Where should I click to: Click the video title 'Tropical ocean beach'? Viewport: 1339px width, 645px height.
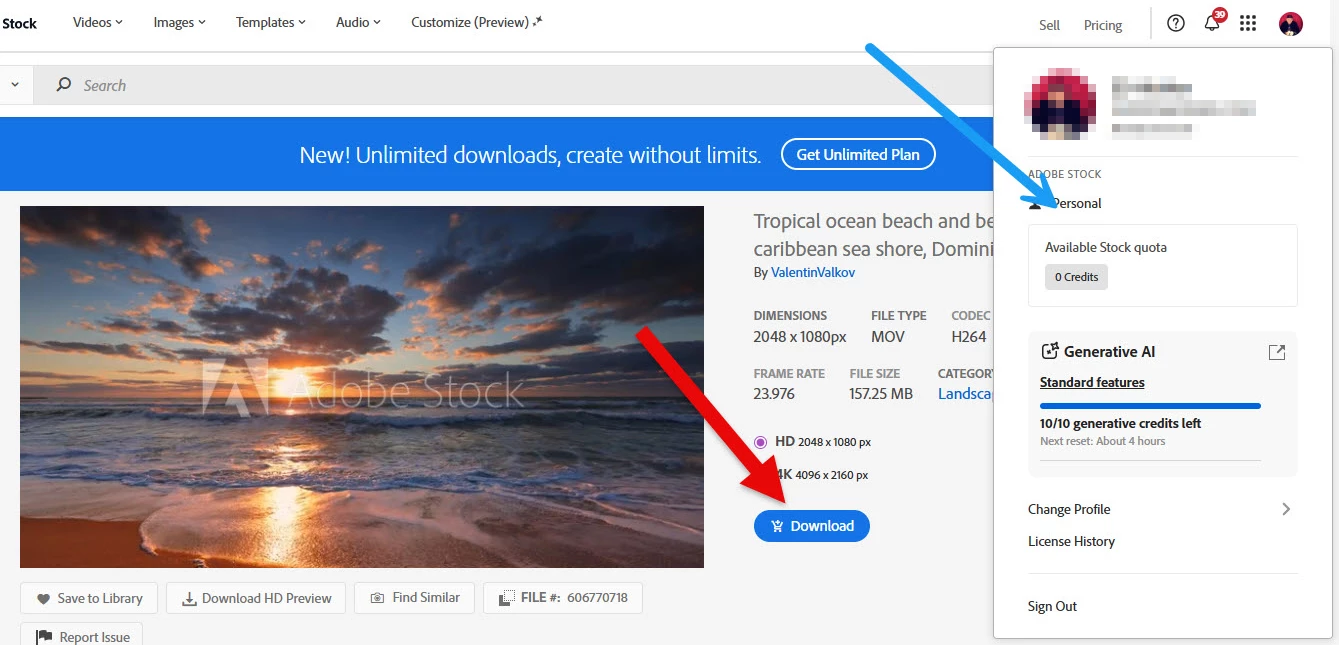click(873, 234)
